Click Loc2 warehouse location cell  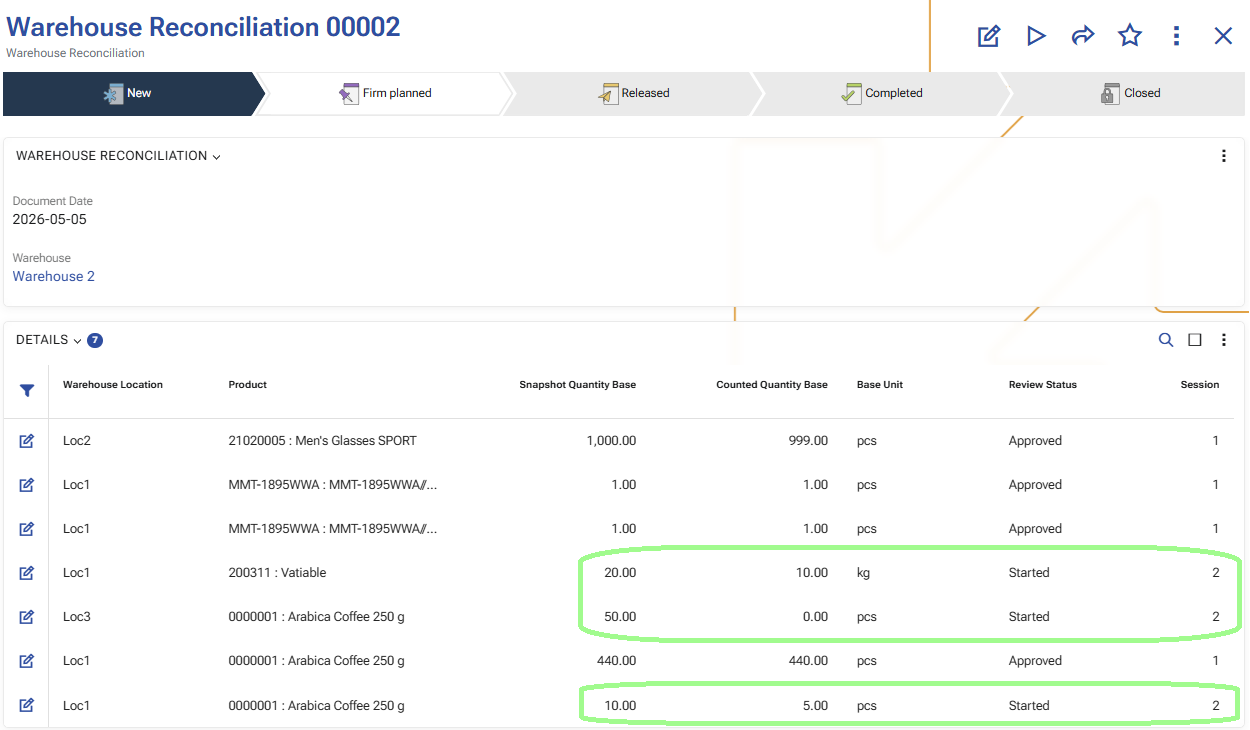coord(77,441)
